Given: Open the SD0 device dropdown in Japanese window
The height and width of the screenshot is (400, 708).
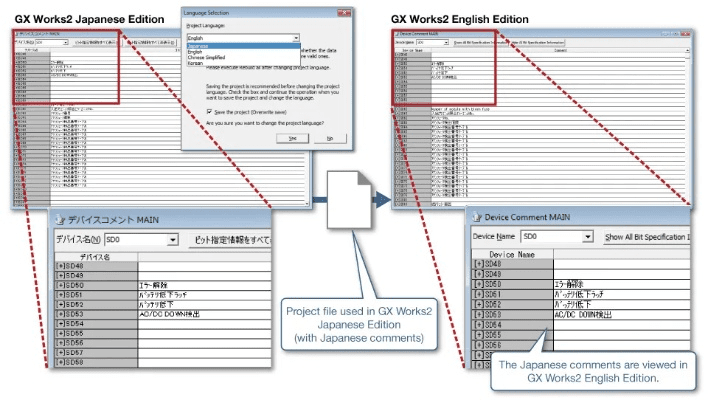Looking at the screenshot, I should (x=173, y=240).
